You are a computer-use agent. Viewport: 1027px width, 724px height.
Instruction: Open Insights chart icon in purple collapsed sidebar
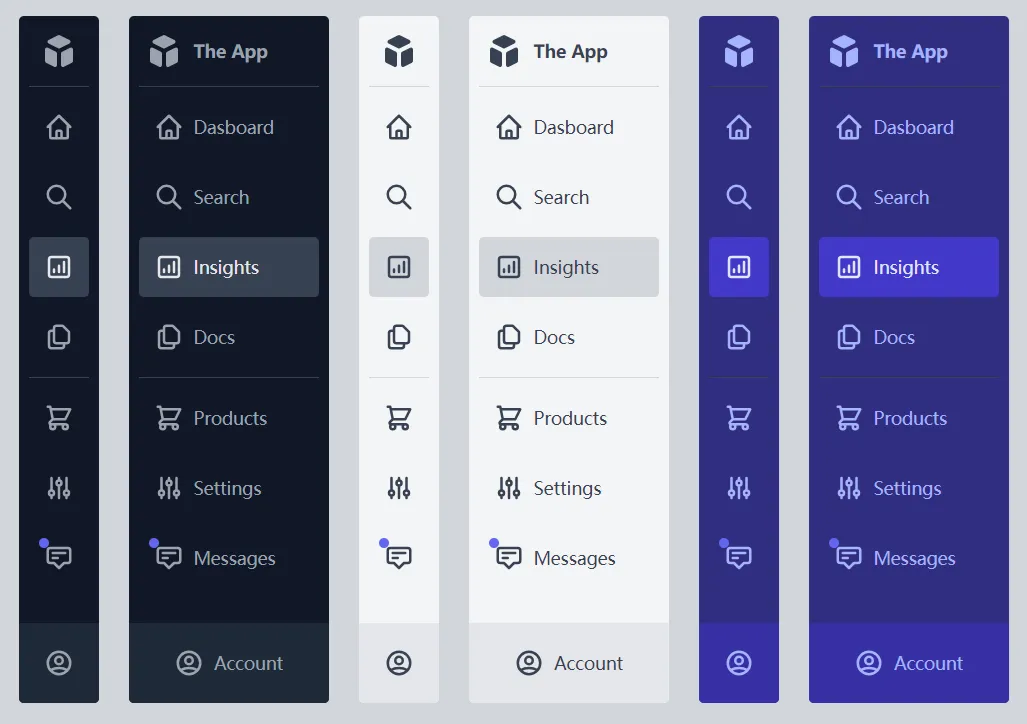[739, 267]
